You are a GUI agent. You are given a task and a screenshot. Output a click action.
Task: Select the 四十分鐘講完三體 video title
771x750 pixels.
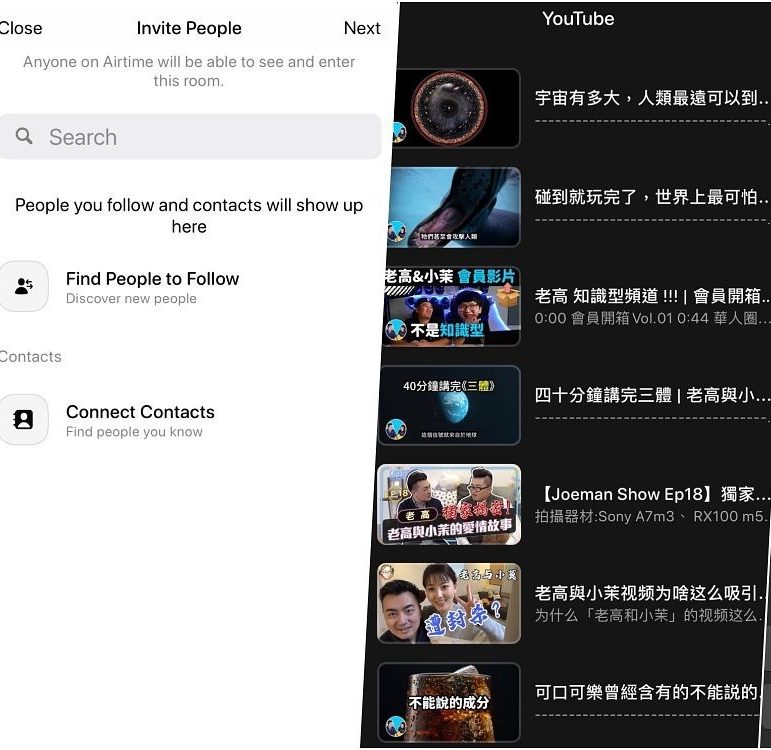652,395
